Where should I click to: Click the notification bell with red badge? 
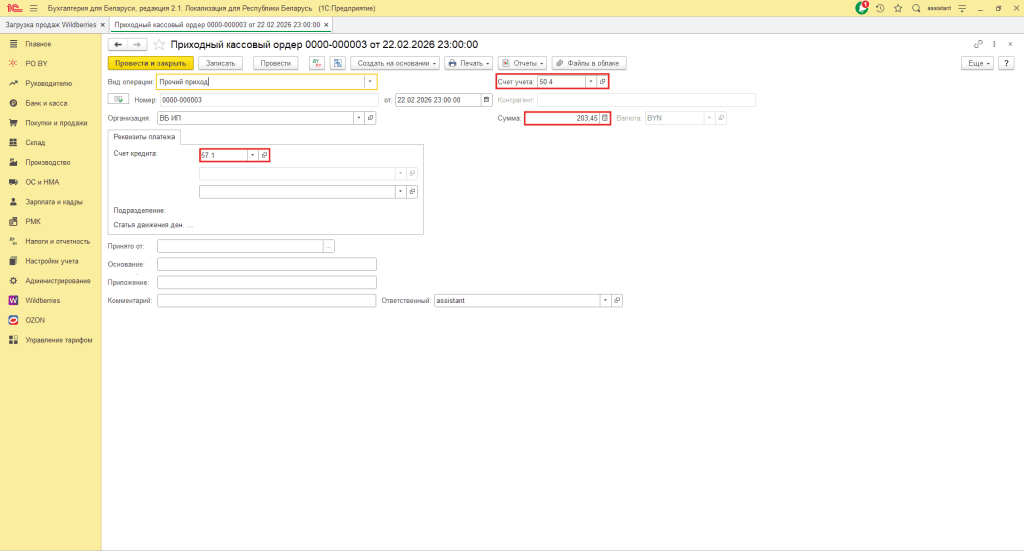tap(862, 7)
